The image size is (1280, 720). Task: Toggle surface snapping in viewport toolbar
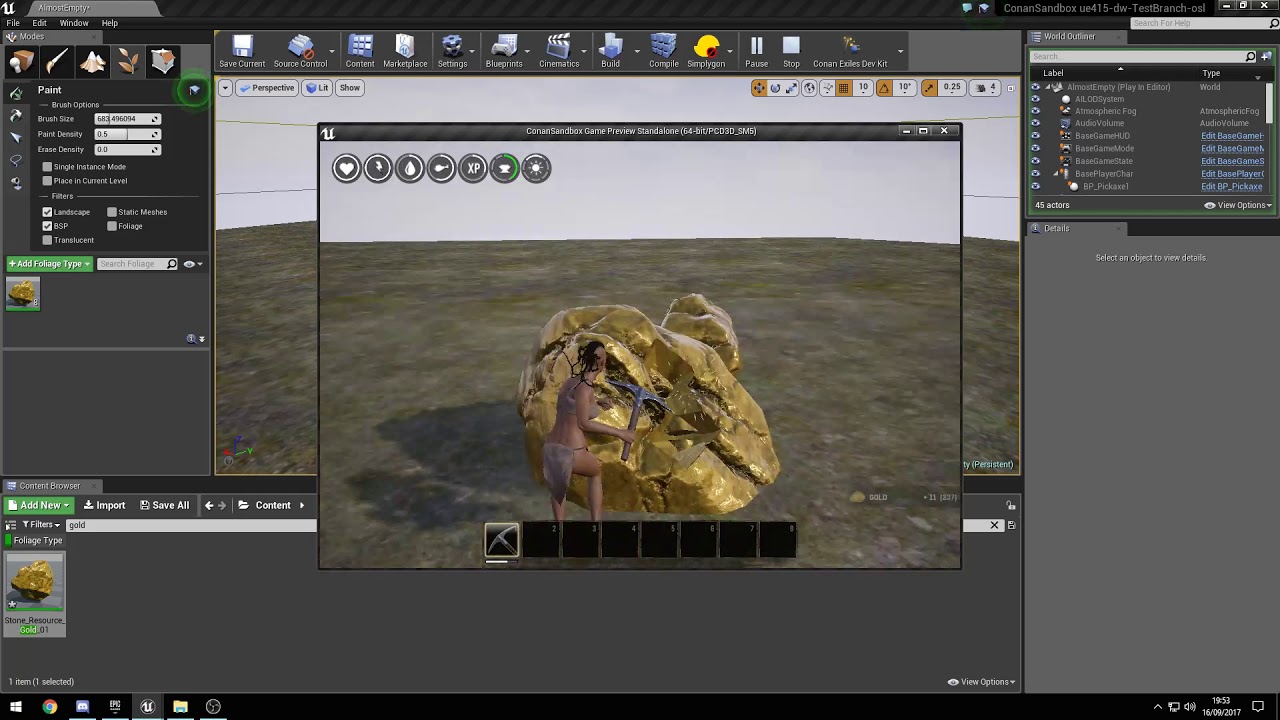tap(827, 88)
